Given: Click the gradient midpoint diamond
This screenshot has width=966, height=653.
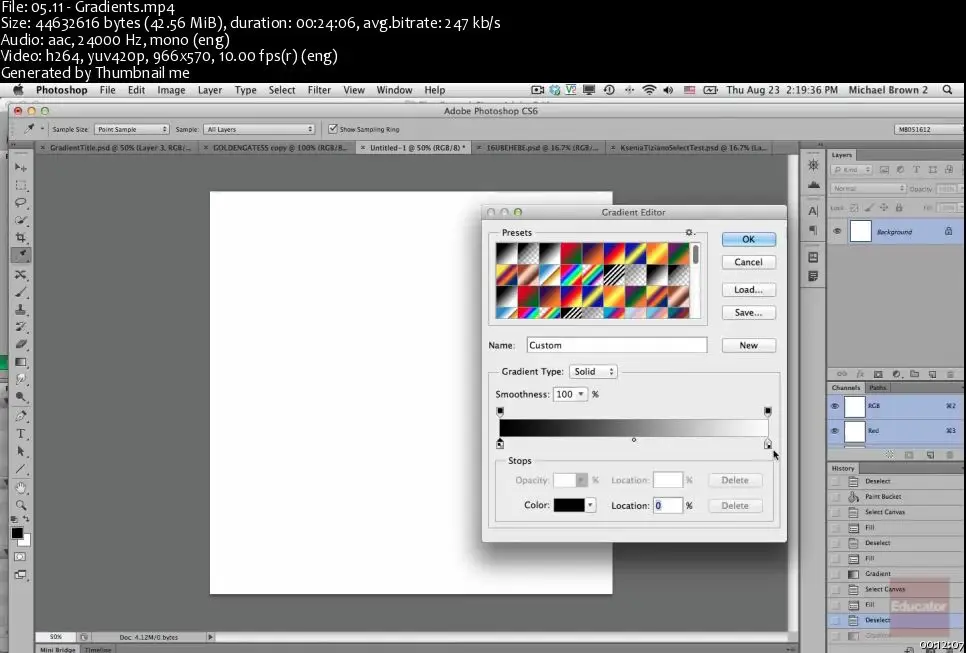Looking at the screenshot, I should [634, 440].
